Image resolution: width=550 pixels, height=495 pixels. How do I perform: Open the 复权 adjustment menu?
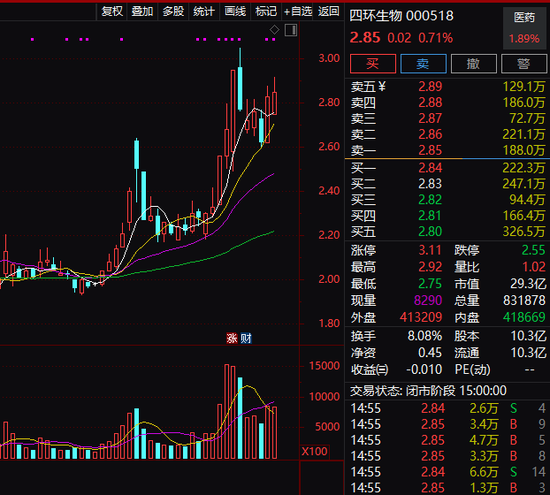click(112, 12)
